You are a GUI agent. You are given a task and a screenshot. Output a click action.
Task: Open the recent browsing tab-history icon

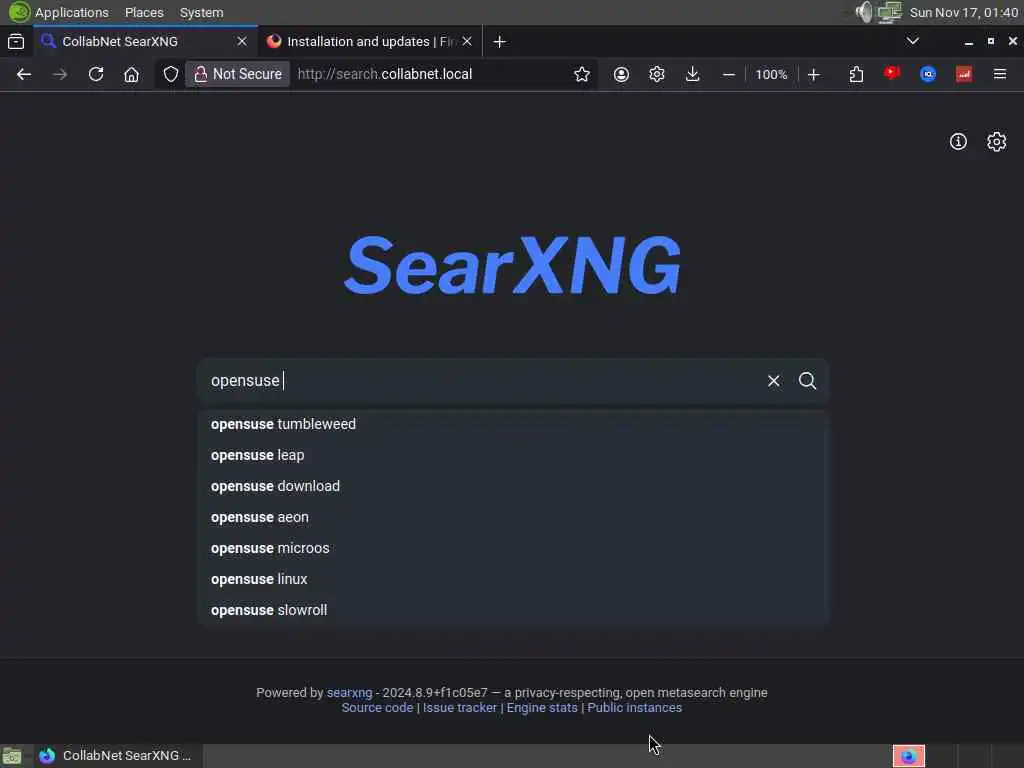click(16, 42)
